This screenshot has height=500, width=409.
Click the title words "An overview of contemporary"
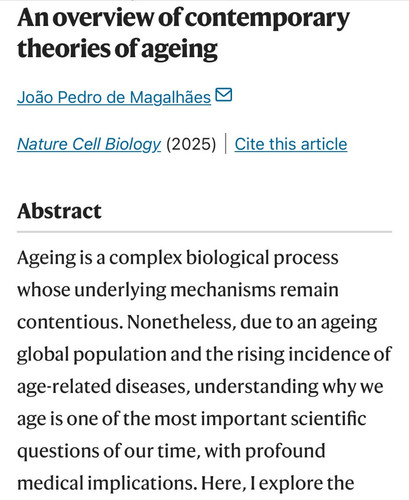[x=183, y=19]
